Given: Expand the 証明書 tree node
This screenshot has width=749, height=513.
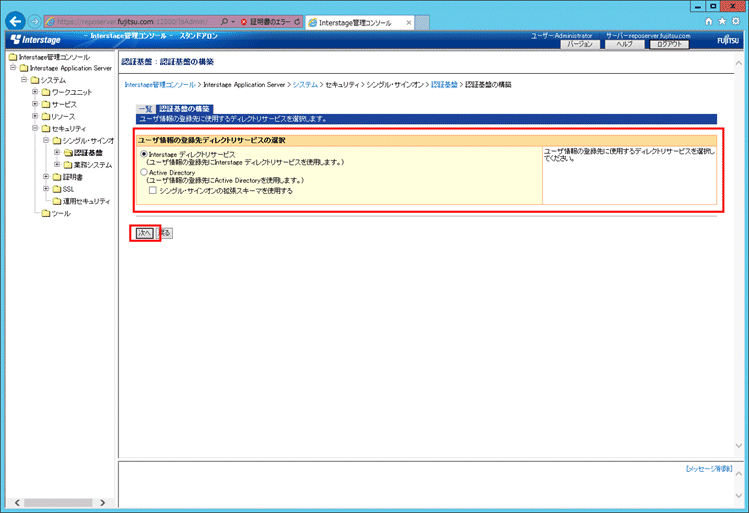Looking at the screenshot, I should click(x=46, y=176).
